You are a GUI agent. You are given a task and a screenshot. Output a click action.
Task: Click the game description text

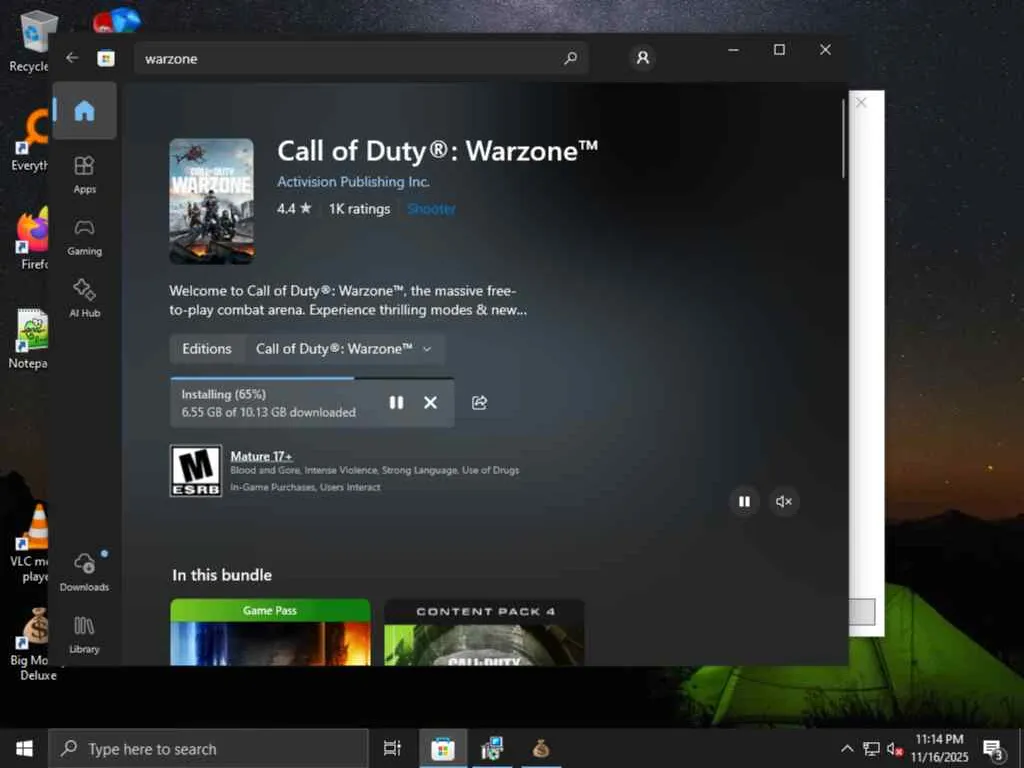click(348, 300)
